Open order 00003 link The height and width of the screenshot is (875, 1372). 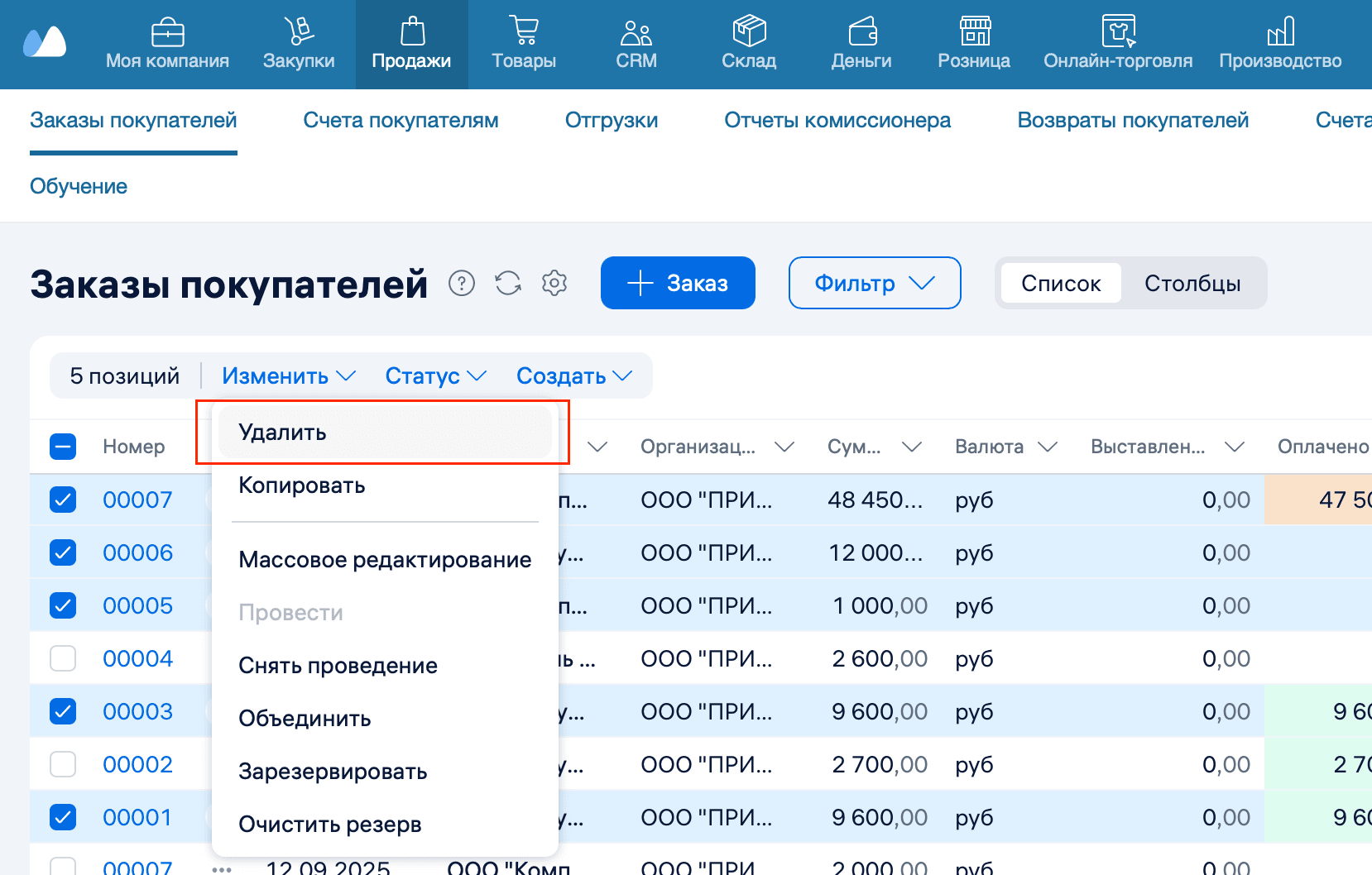pos(138,711)
